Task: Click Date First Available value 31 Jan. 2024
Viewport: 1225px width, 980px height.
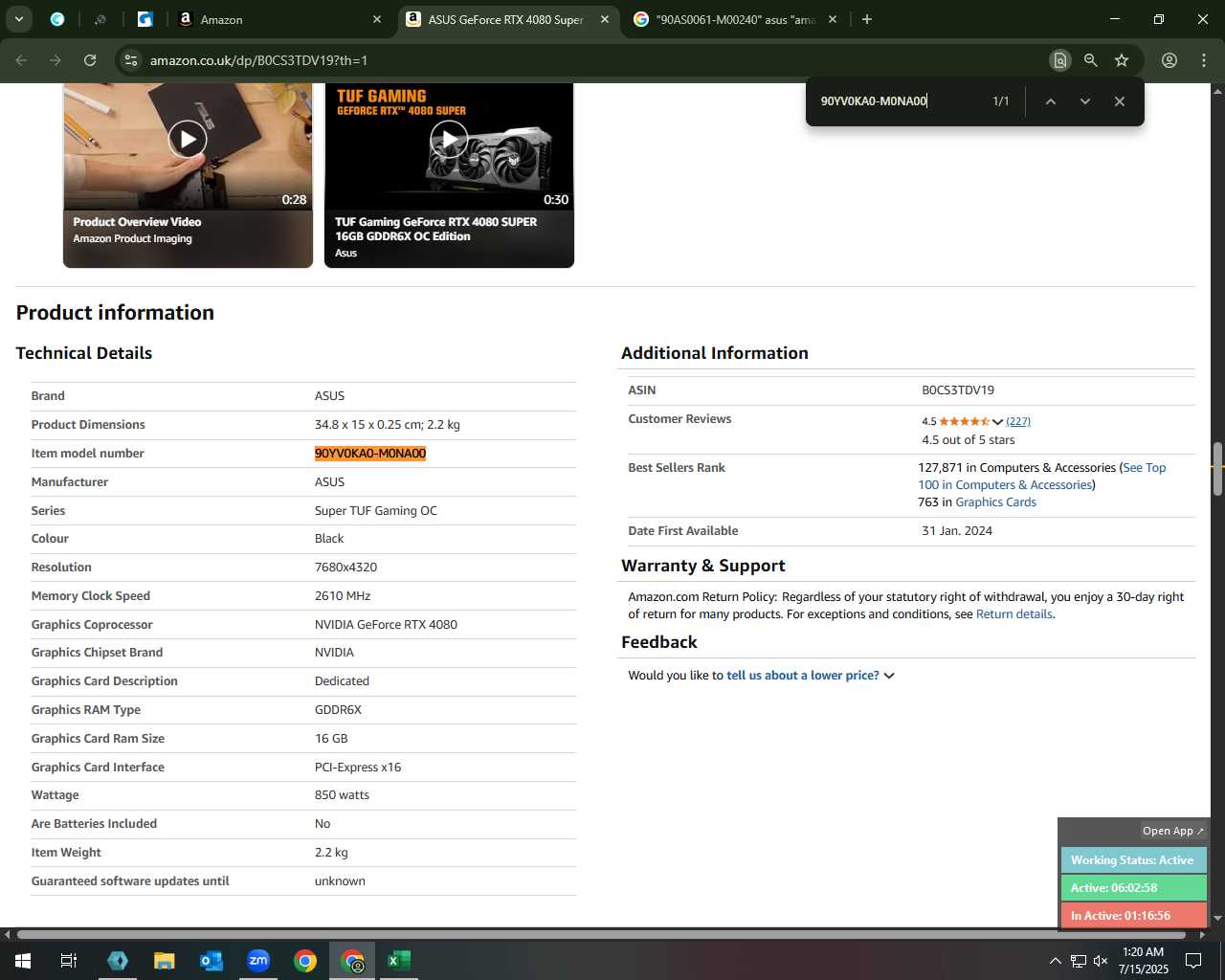Action: click(x=957, y=531)
